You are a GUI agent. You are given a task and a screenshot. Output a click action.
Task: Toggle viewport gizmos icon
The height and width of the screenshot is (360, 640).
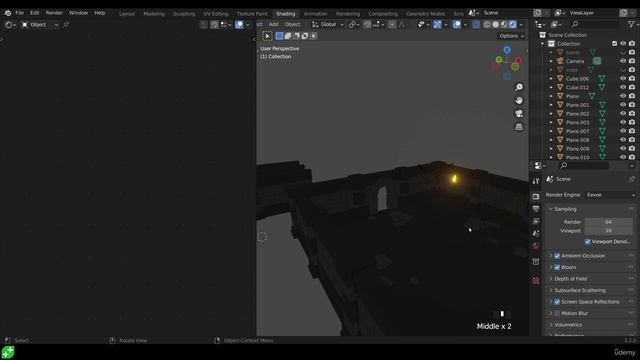point(437,24)
